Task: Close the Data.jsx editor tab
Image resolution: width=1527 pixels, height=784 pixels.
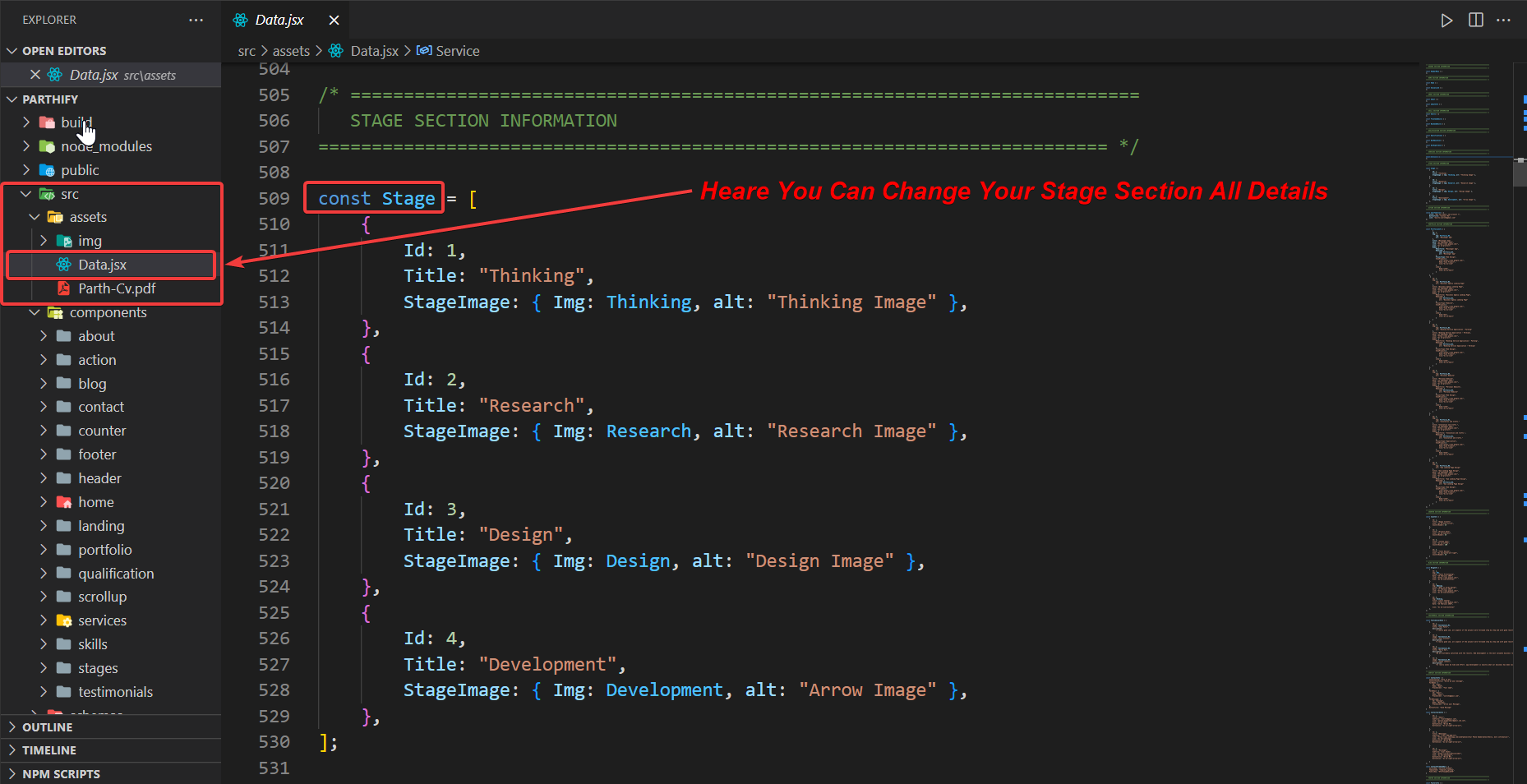Action: (334, 21)
